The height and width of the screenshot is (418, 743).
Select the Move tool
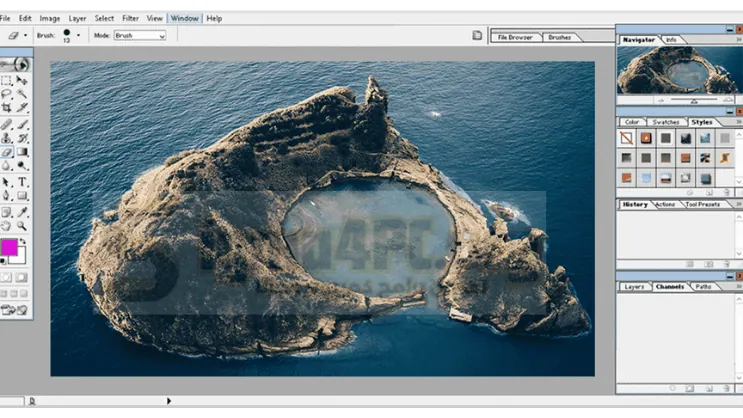22,81
